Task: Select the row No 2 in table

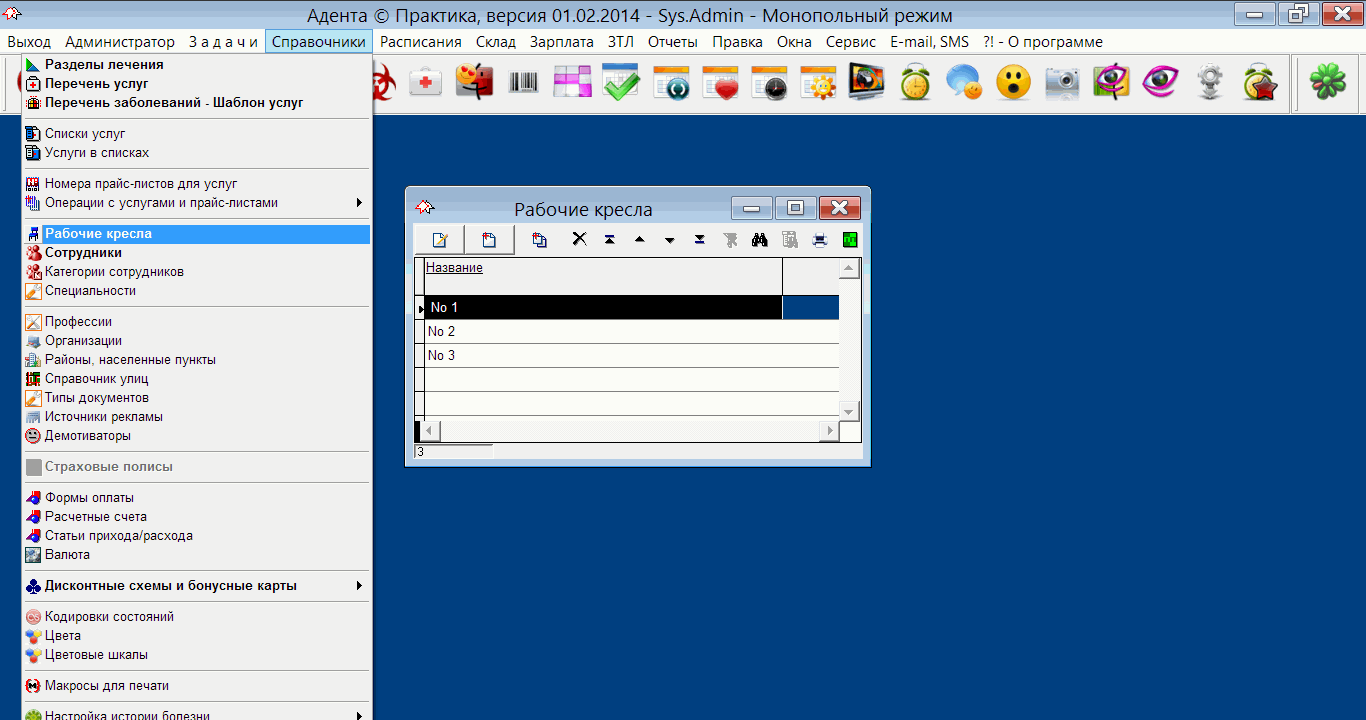Action: coord(600,331)
